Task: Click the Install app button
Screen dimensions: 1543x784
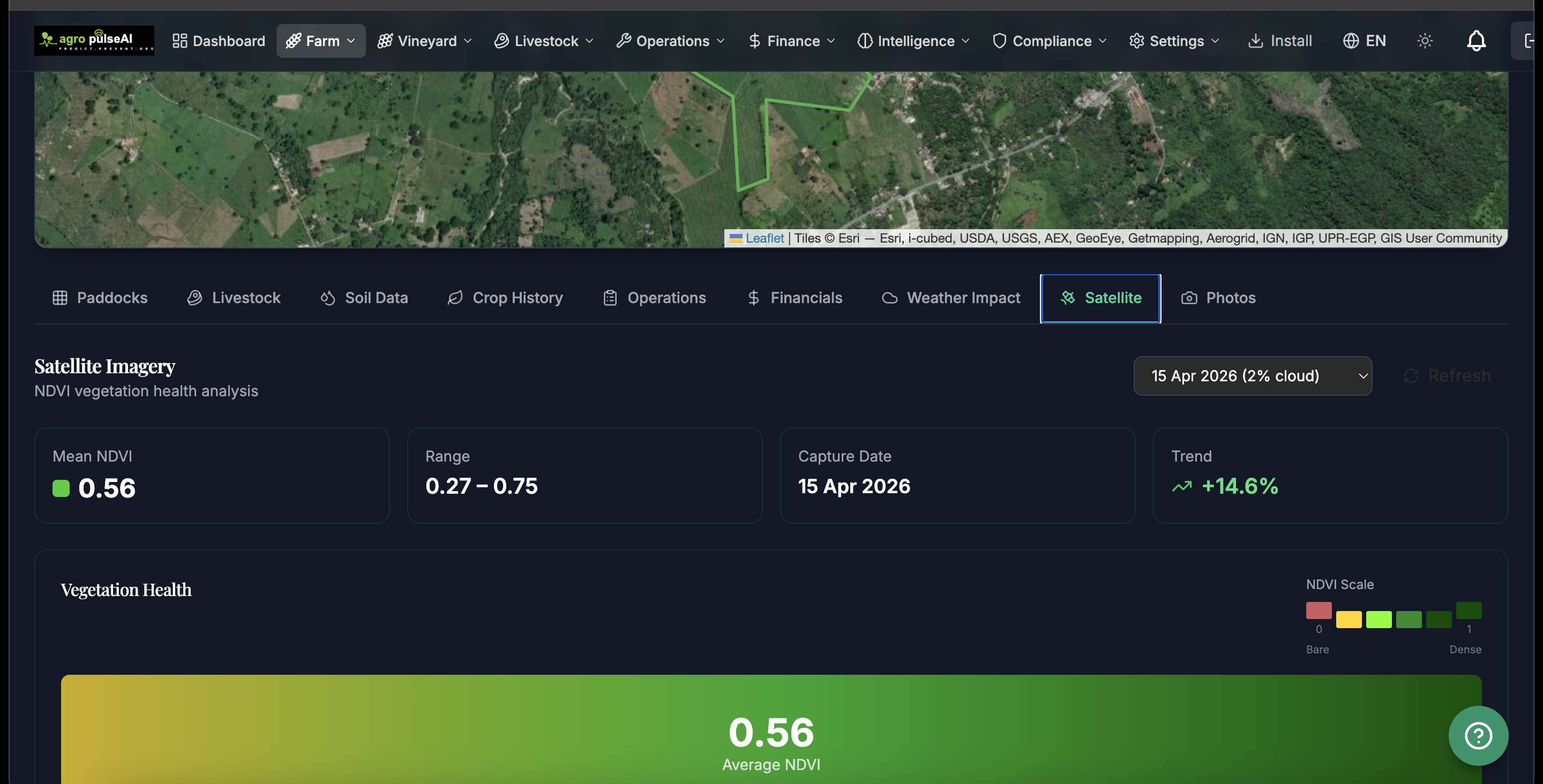Action: 1279,41
